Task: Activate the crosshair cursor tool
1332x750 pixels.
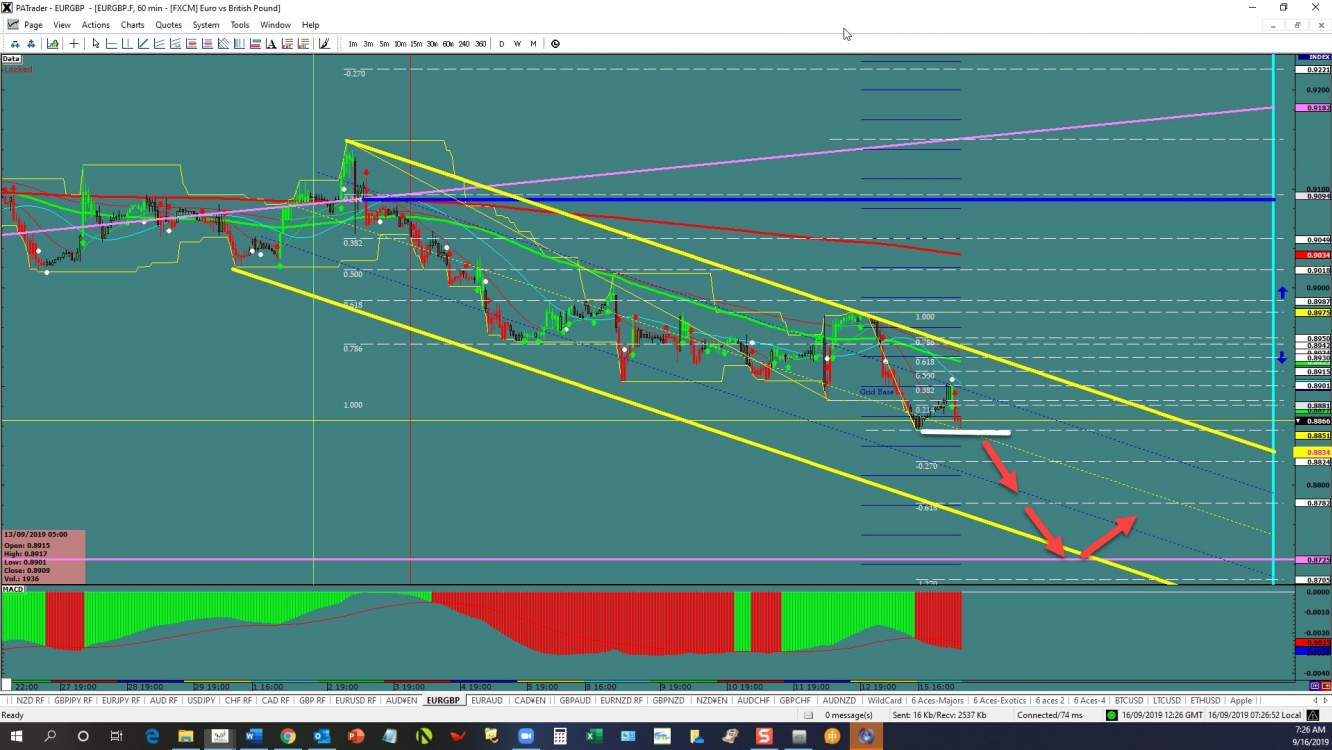Action: point(74,43)
